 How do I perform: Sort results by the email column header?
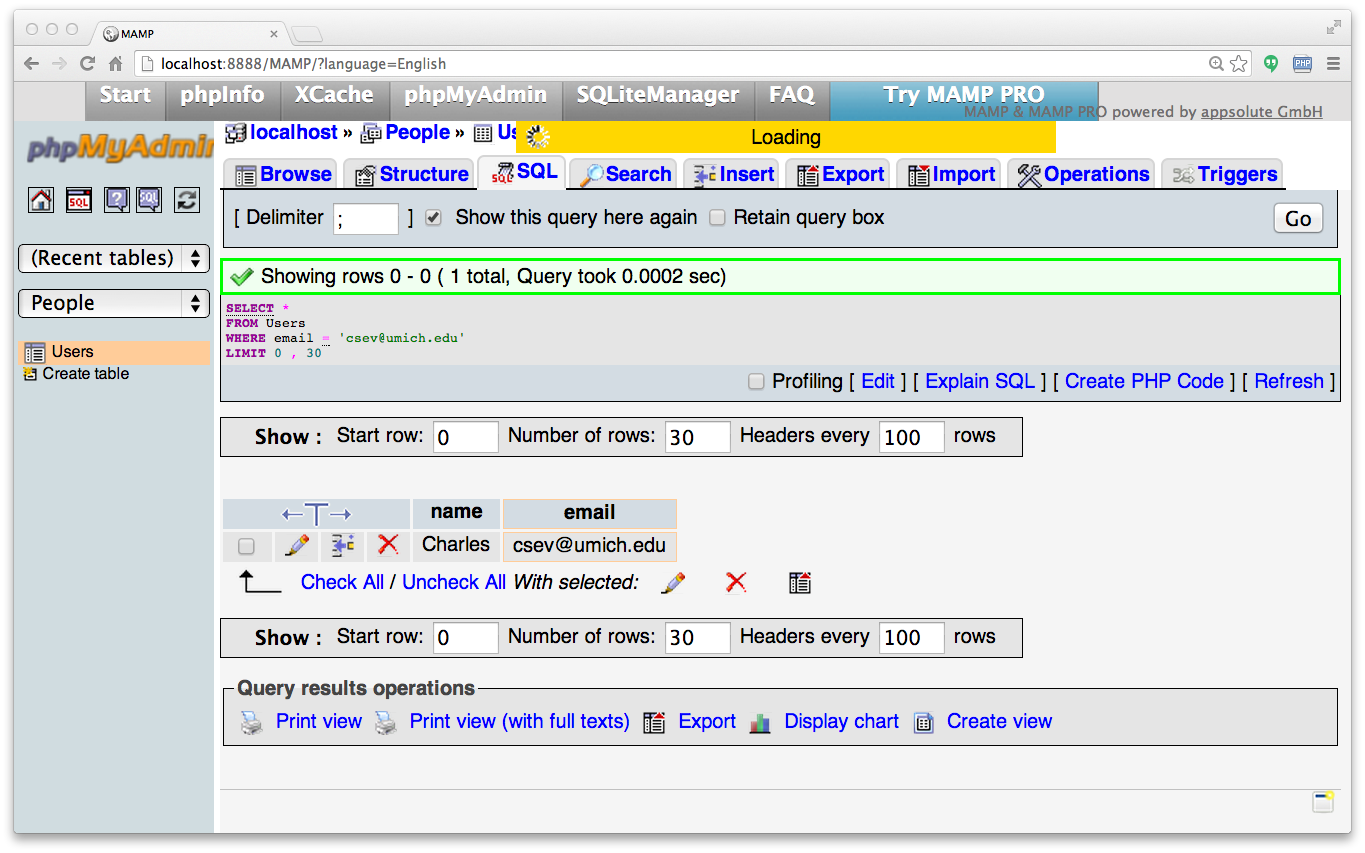point(589,513)
